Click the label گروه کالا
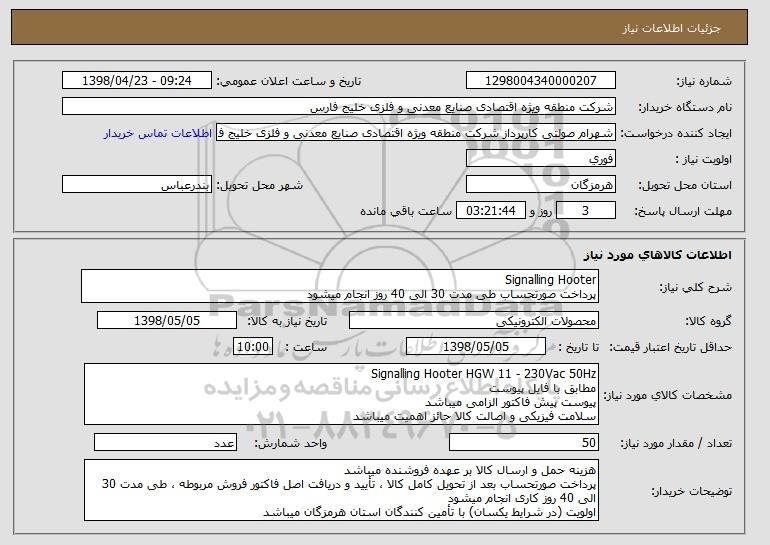770x545 pixels. [x=708, y=322]
